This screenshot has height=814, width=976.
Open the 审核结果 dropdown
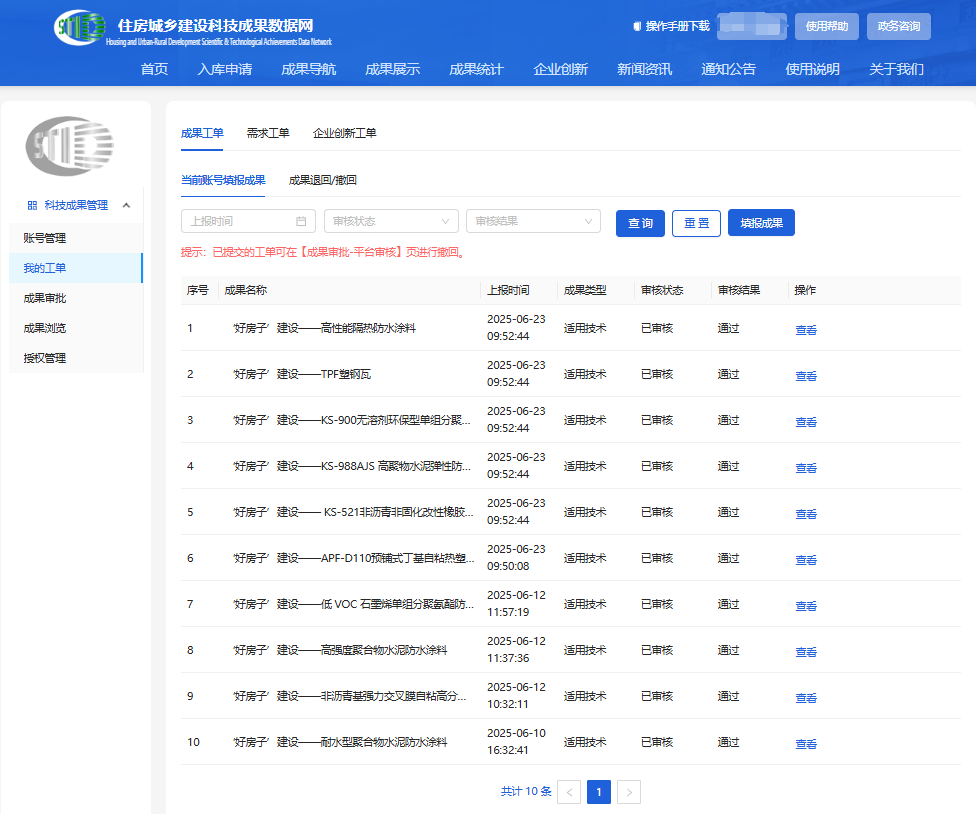(x=533, y=221)
